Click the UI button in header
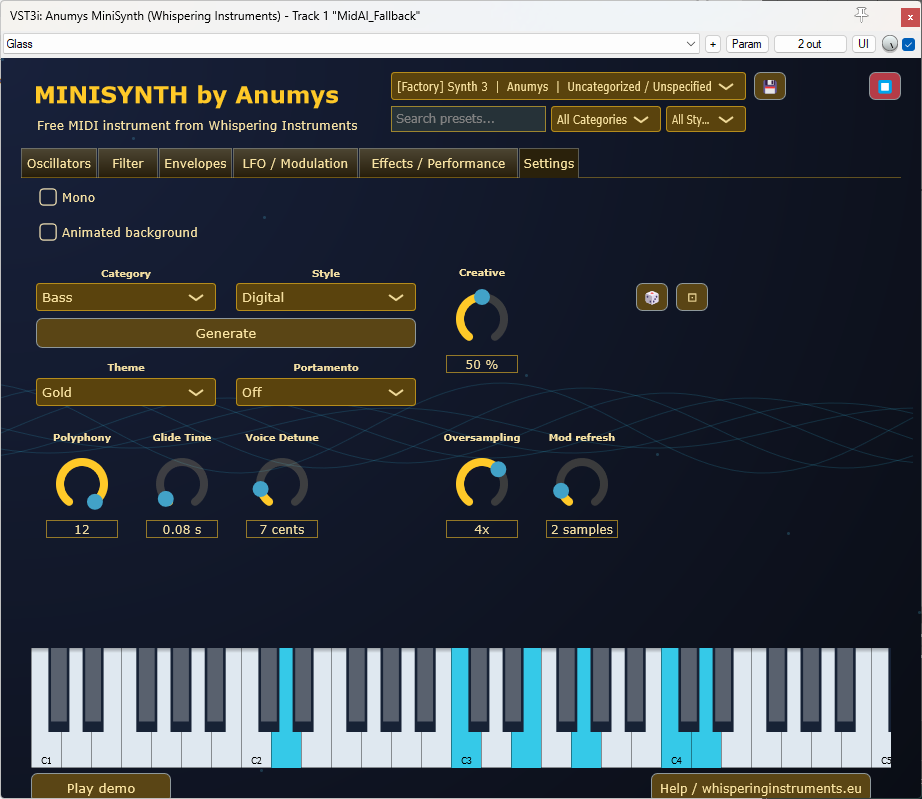 (x=863, y=44)
